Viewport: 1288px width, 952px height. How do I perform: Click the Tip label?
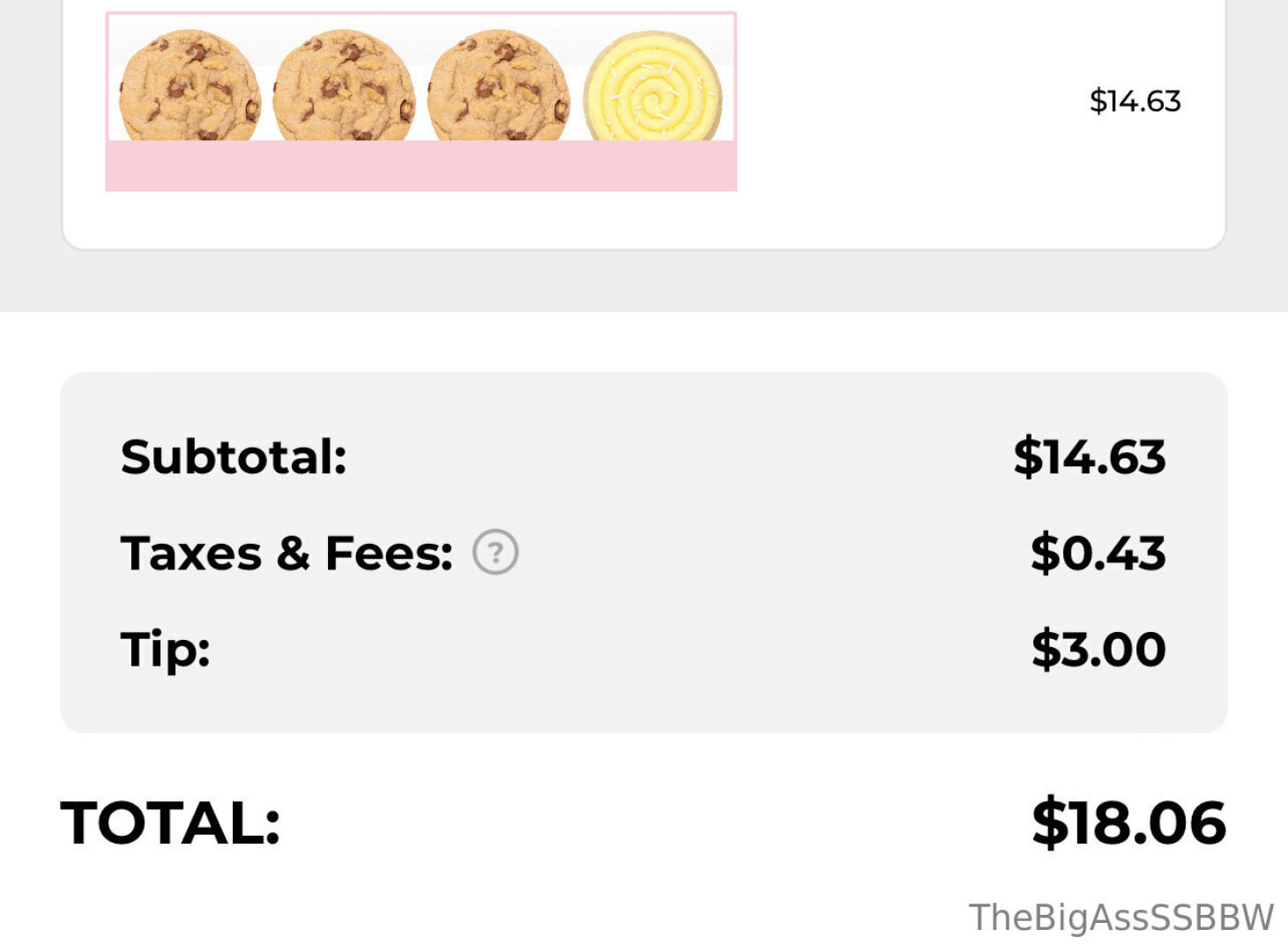[x=166, y=650]
